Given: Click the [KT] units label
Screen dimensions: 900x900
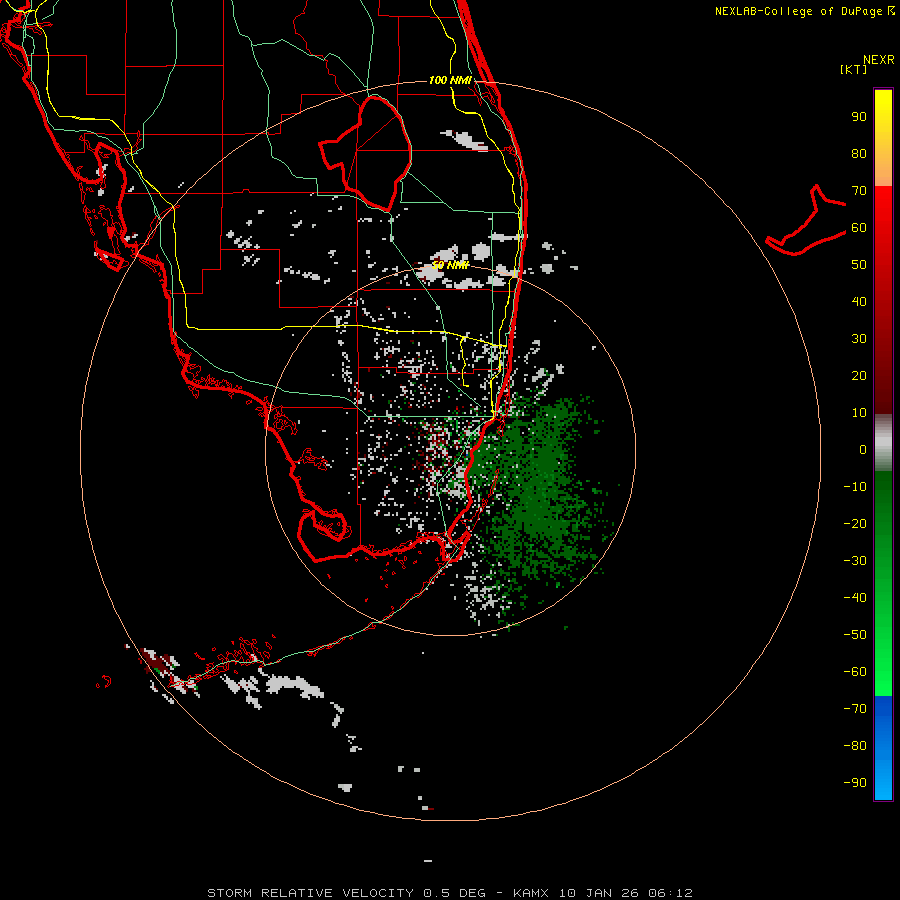Looking at the screenshot, I should (854, 69).
